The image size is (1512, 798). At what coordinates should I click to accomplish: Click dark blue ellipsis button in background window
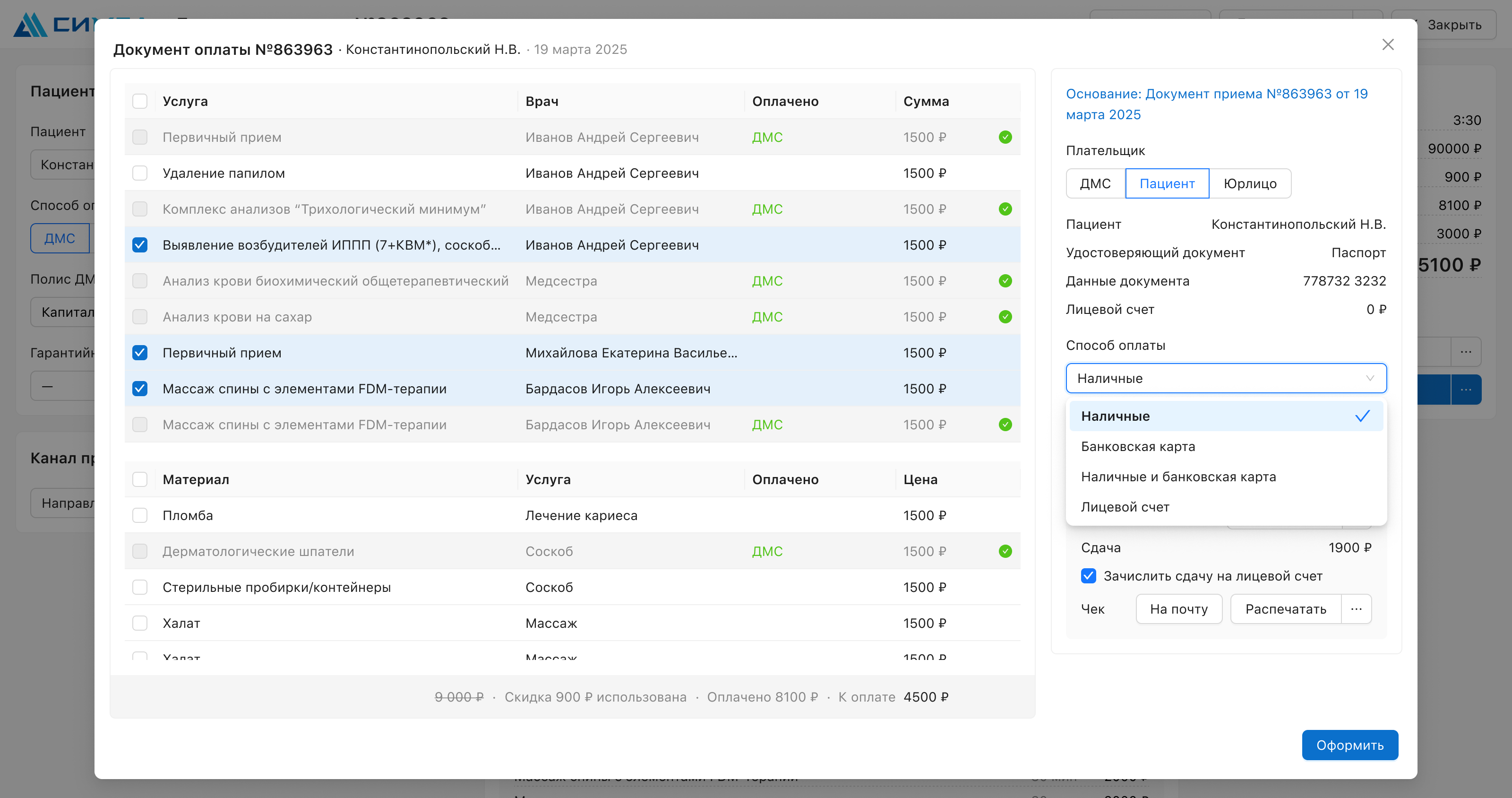click(1466, 390)
